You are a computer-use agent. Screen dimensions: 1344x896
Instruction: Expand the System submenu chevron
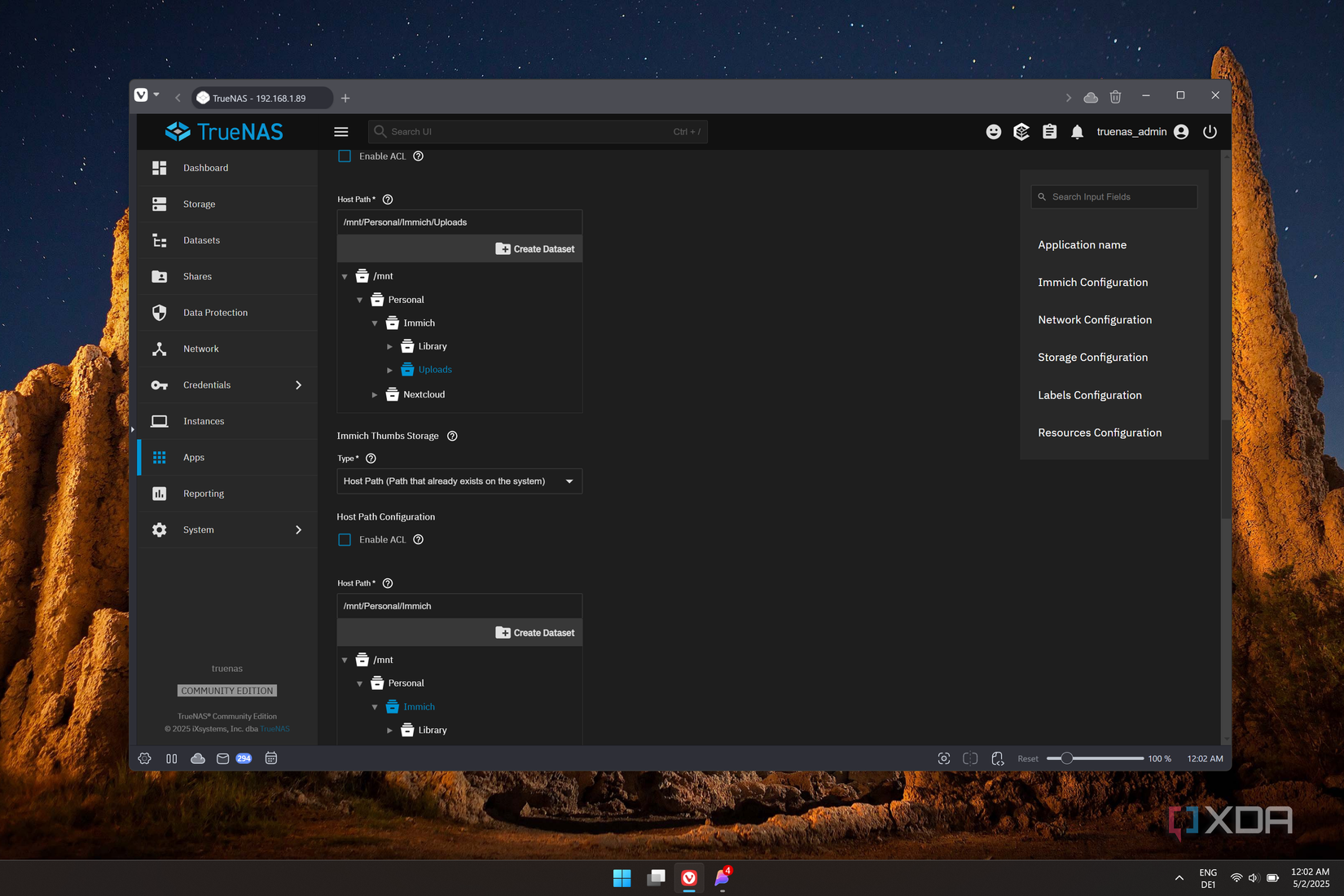[298, 529]
